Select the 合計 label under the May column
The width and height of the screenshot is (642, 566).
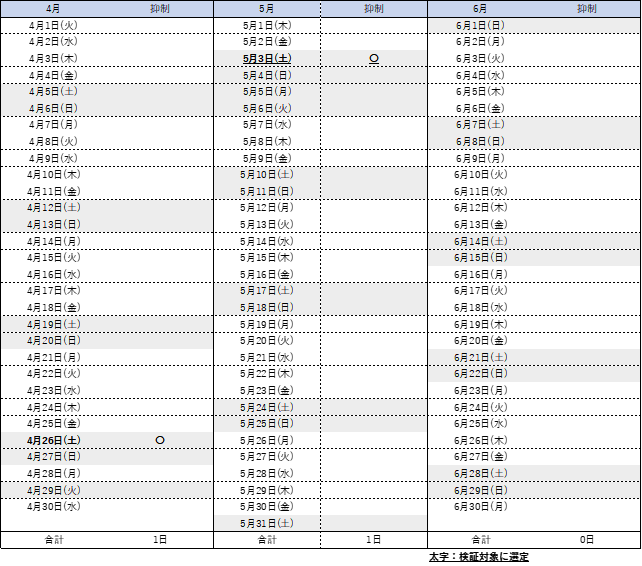[x=266, y=540]
